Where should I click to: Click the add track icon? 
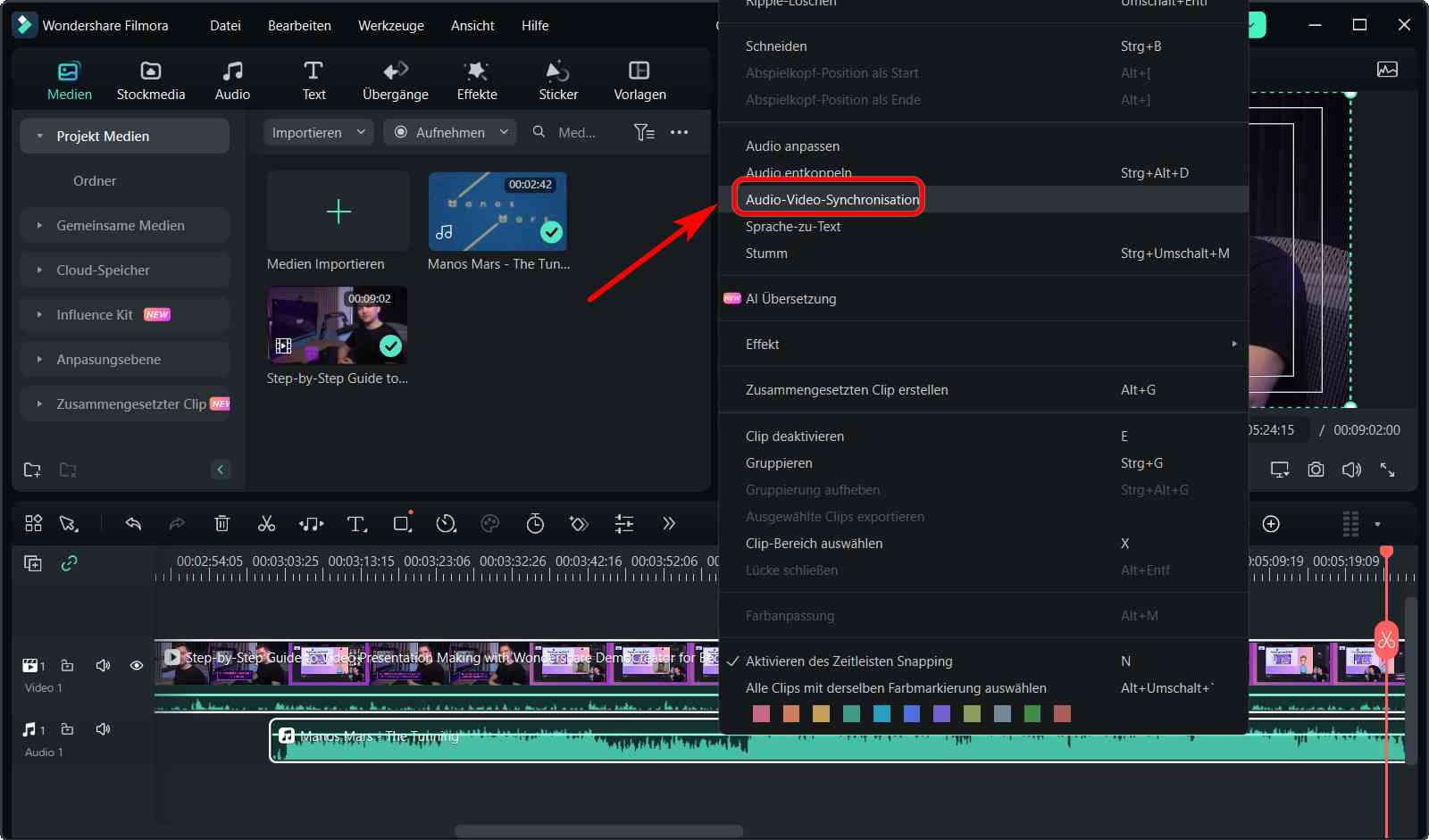[33, 563]
